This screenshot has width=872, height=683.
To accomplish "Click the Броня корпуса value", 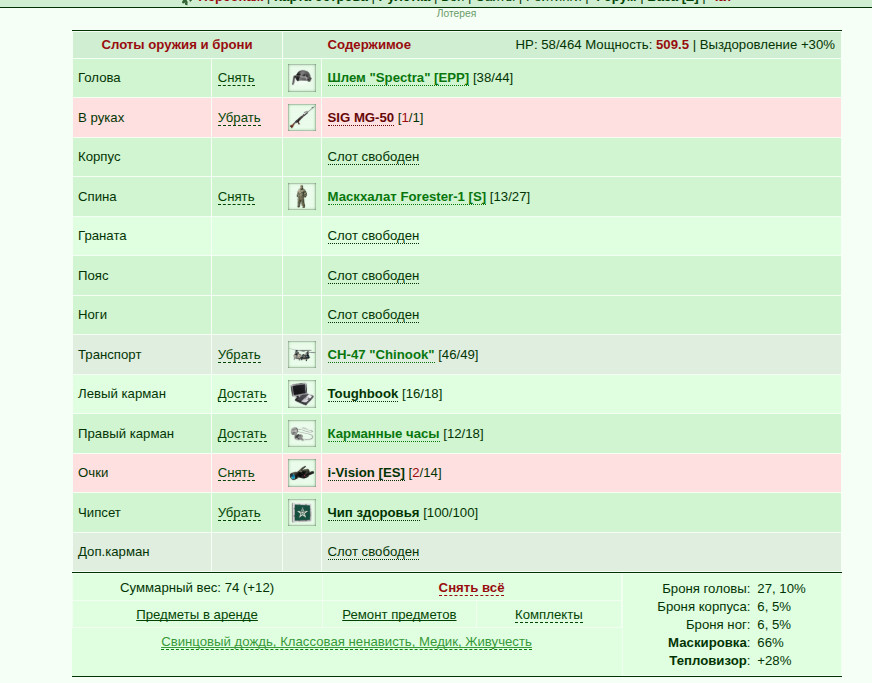I will click(774, 606).
